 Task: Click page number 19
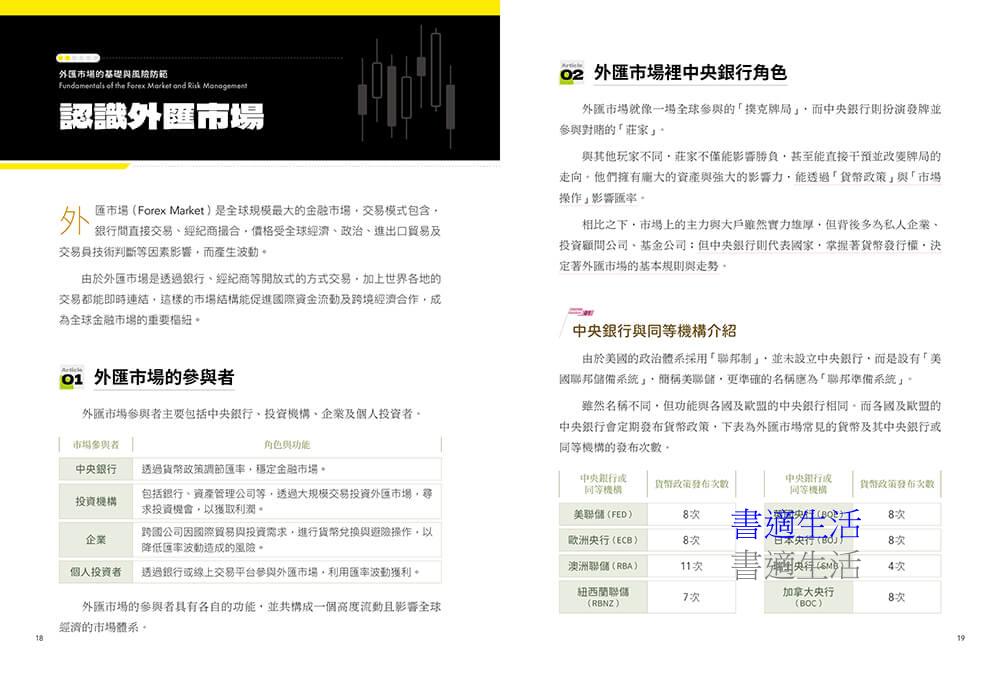[x=960, y=638]
